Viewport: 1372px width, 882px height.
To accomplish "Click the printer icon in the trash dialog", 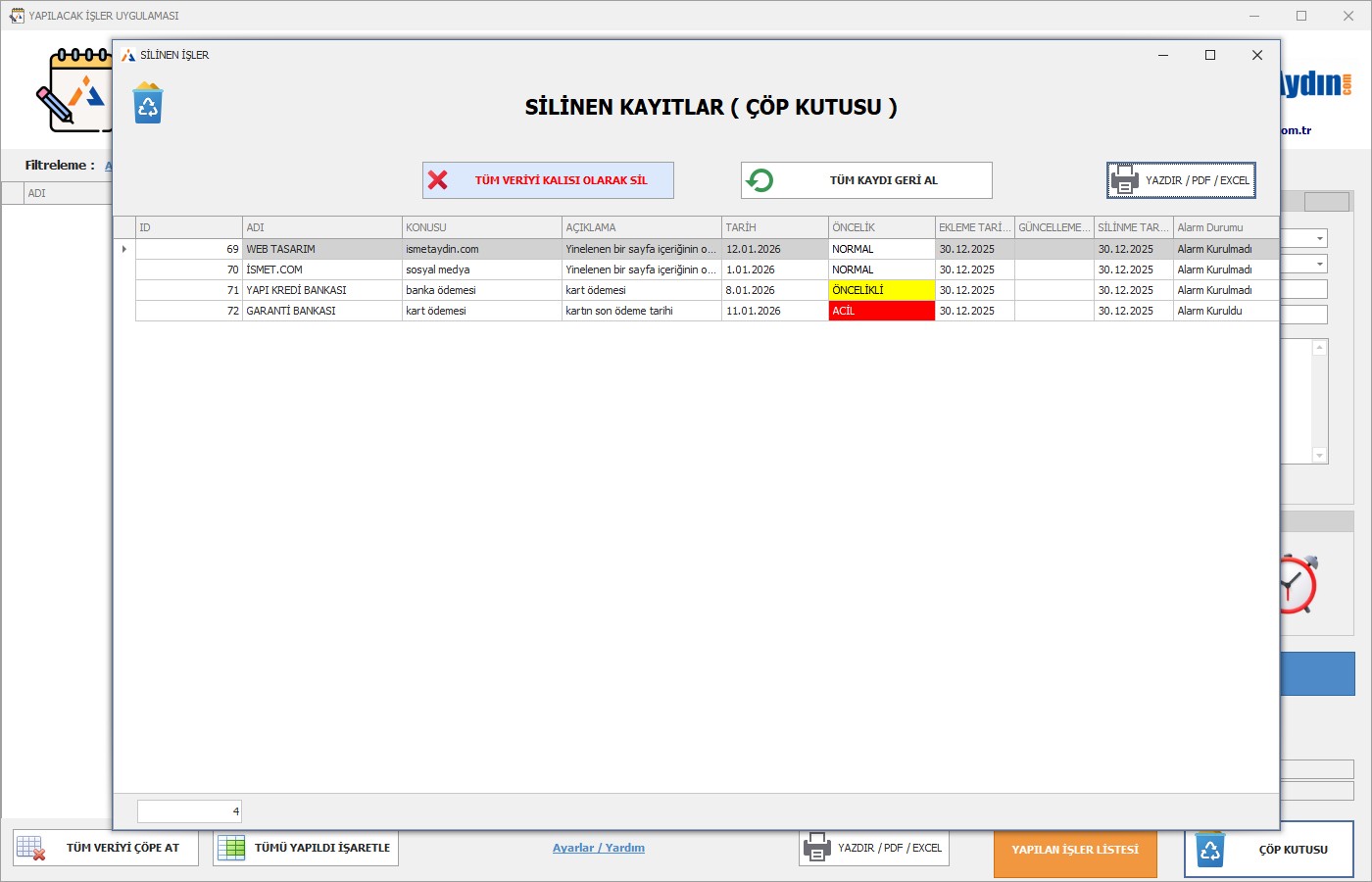I will (x=1124, y=180).
